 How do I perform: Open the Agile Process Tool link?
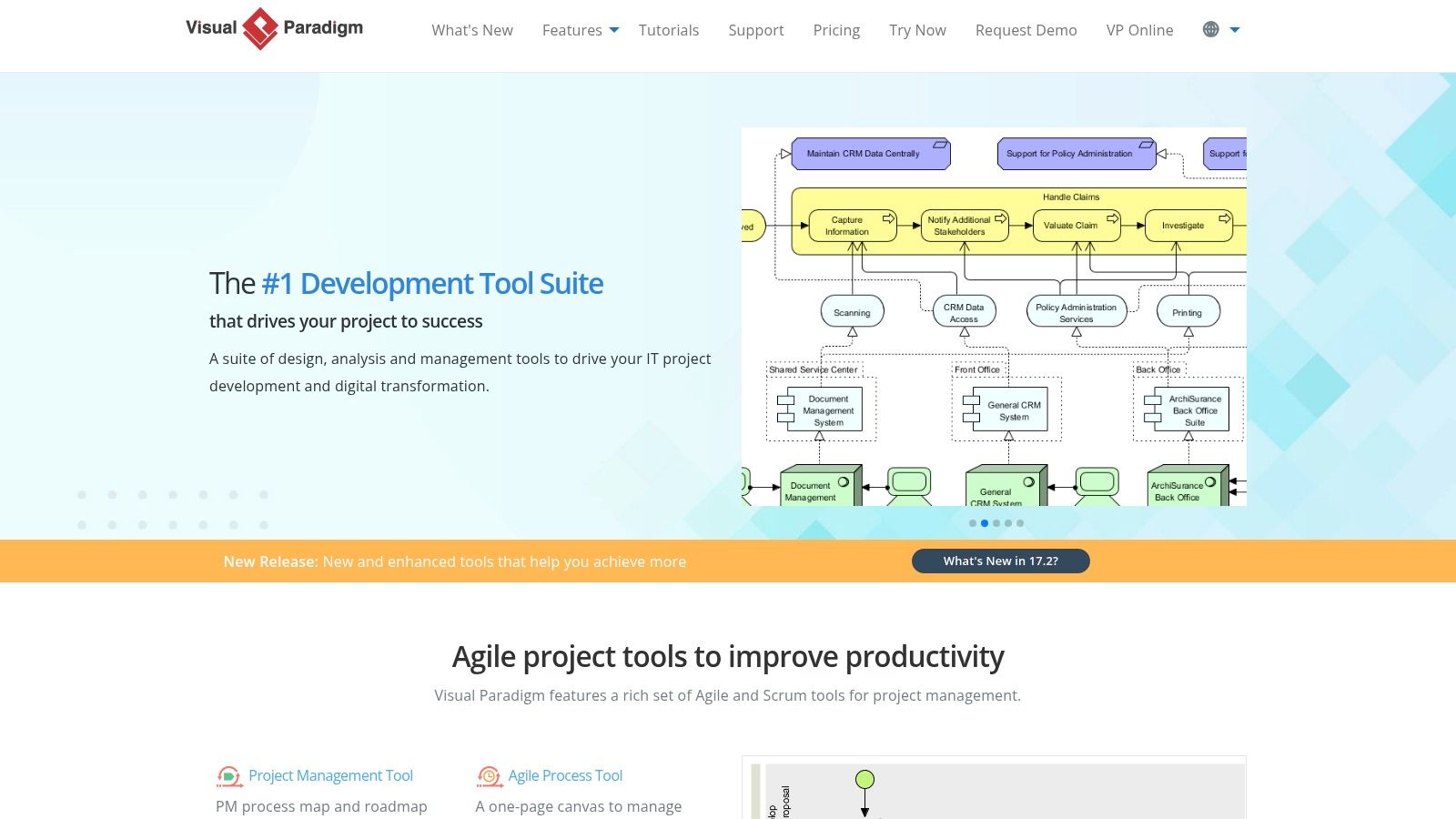pos(565,775)
